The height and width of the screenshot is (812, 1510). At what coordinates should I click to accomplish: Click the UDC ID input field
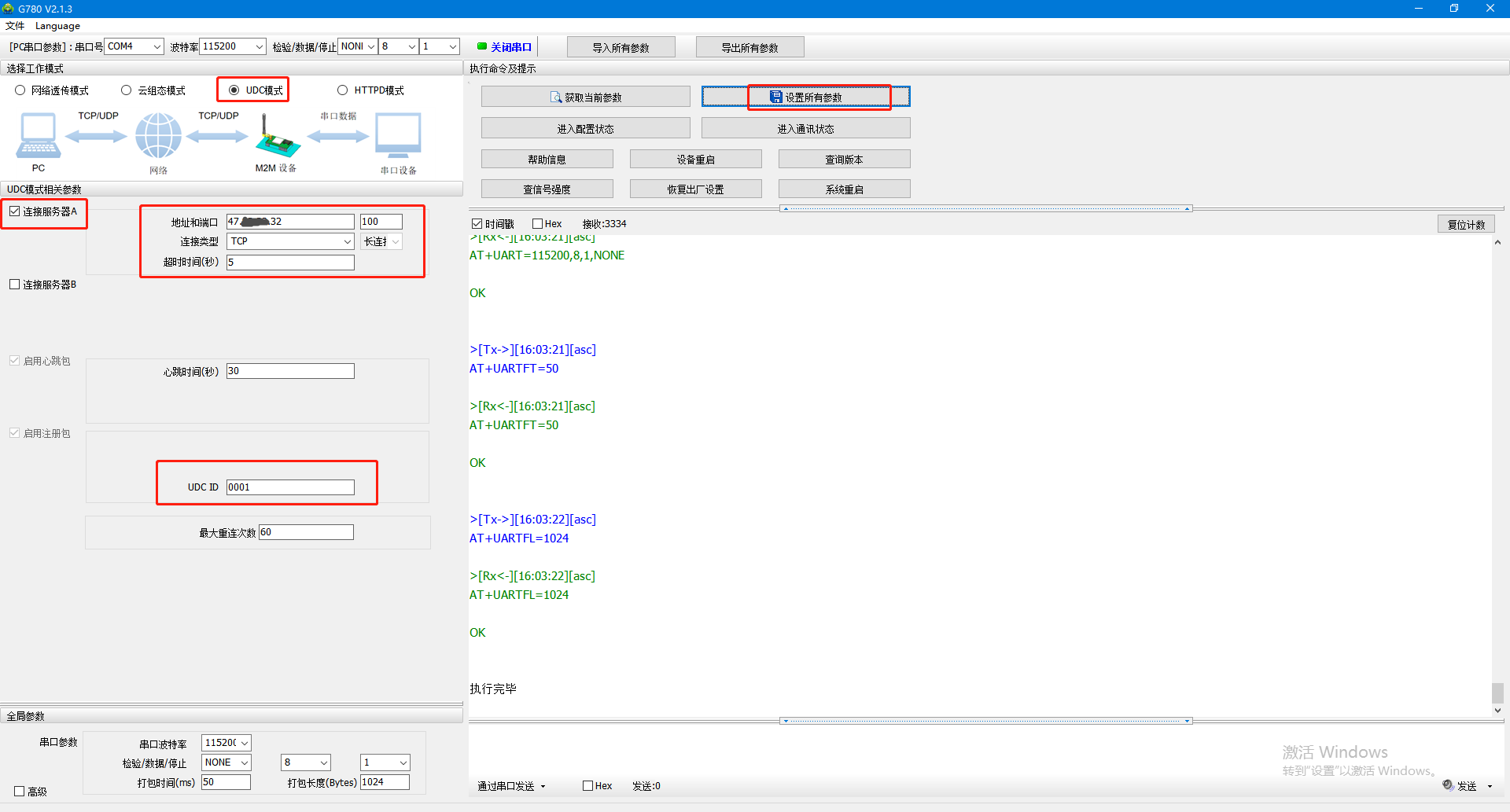[290, 487]
